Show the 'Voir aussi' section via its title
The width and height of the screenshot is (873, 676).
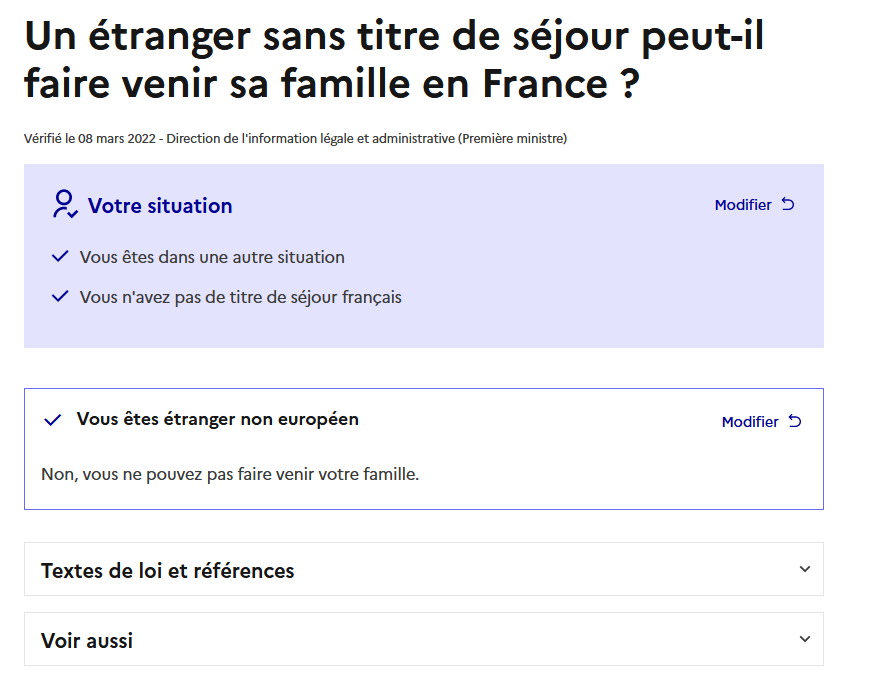click(x=87, y=641)
